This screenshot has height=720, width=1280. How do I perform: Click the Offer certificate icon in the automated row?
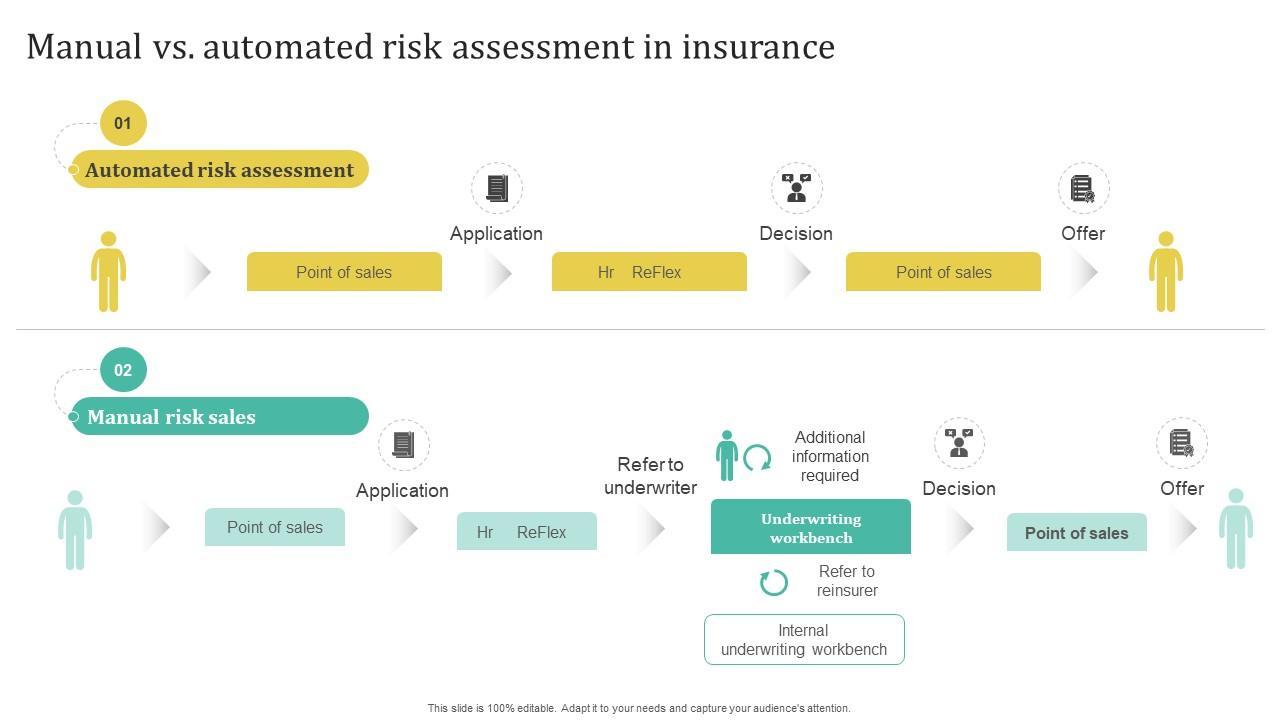pyautogui.click(x=1083, y=188)
